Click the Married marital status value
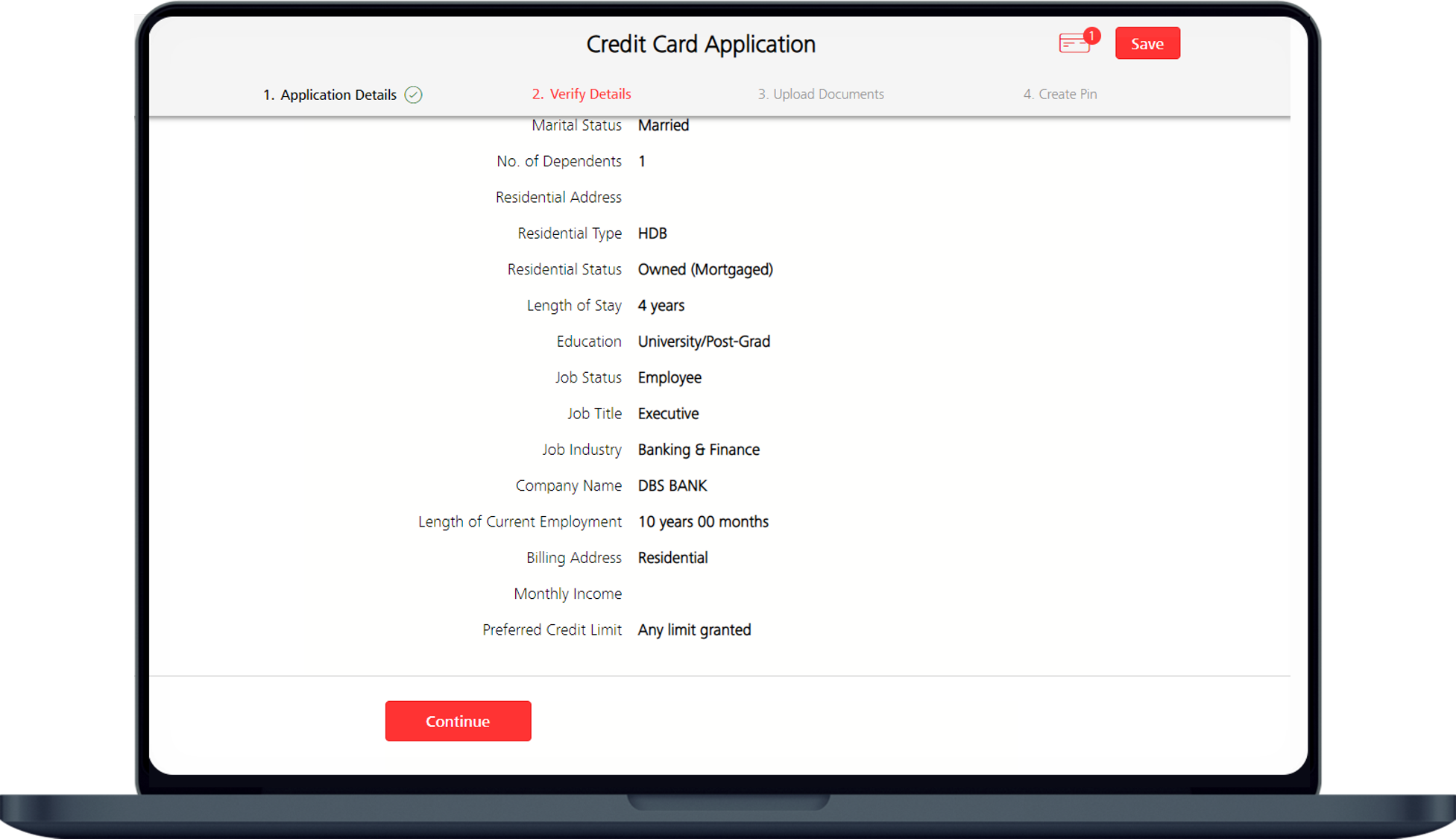The width and height of the screenshot is (1456, 839). click(663, 125)
